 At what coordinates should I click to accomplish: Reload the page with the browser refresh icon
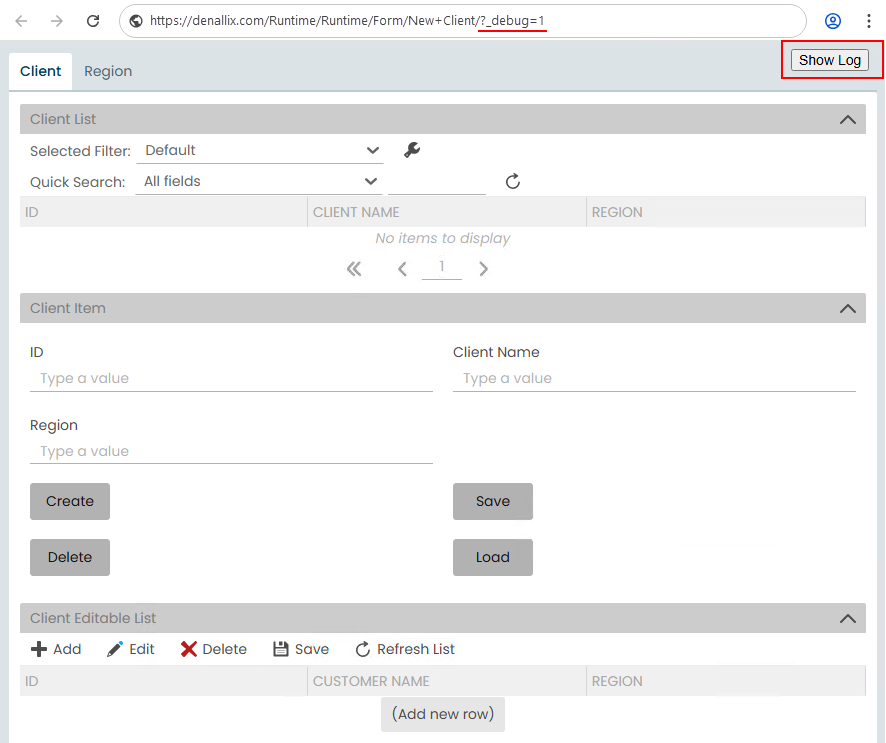click(x=93, y=21)
